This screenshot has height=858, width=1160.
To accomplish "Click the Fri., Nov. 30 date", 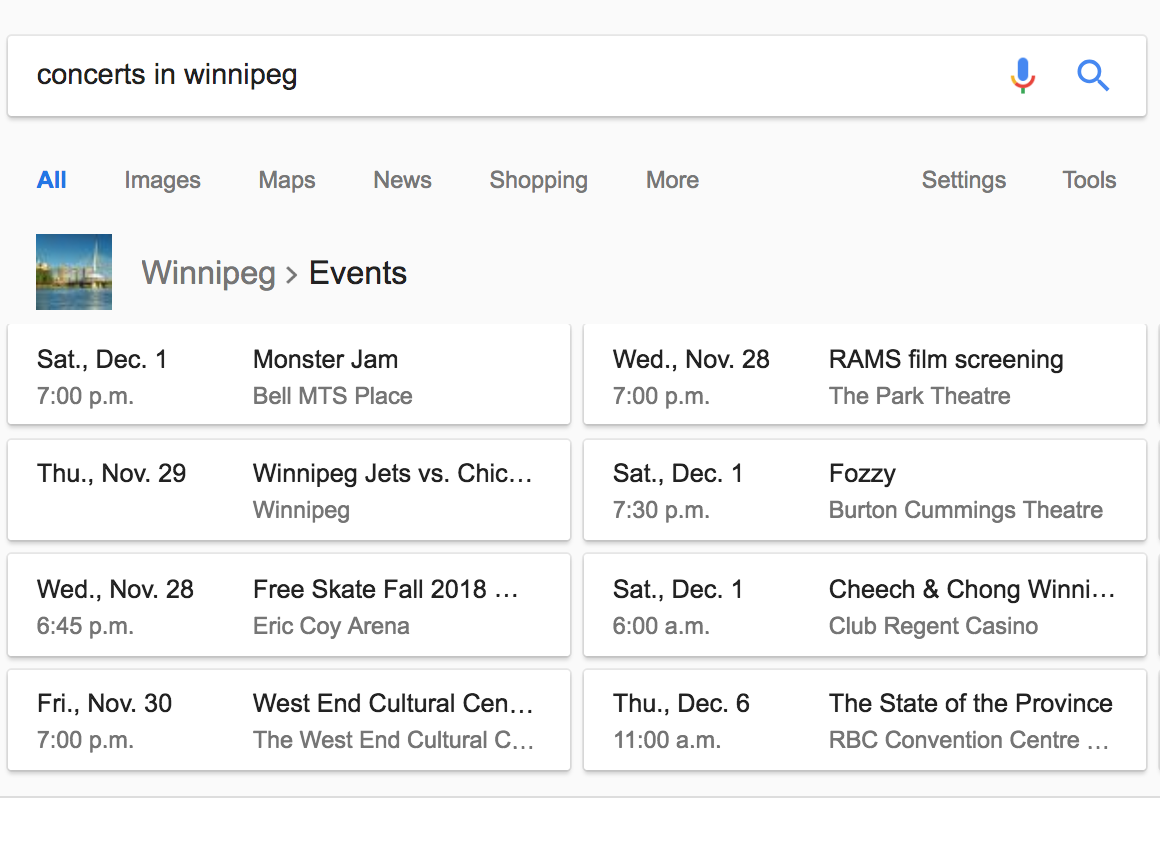I will (104, 703).
